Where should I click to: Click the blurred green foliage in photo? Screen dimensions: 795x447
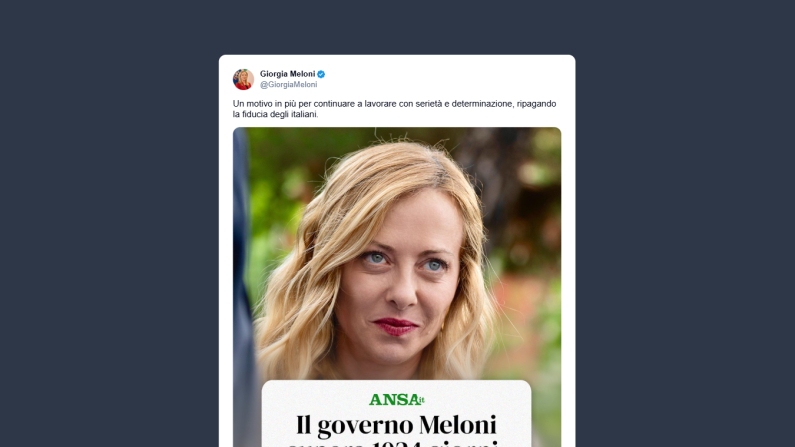(x=276, y=182)
